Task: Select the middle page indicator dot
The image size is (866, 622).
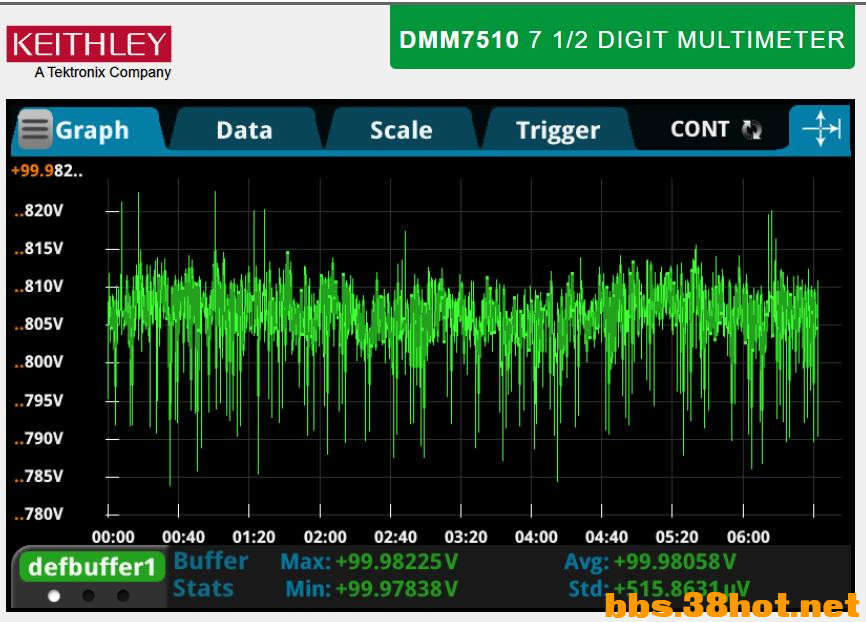Action: pyautogui.click(x=88, y=596)
